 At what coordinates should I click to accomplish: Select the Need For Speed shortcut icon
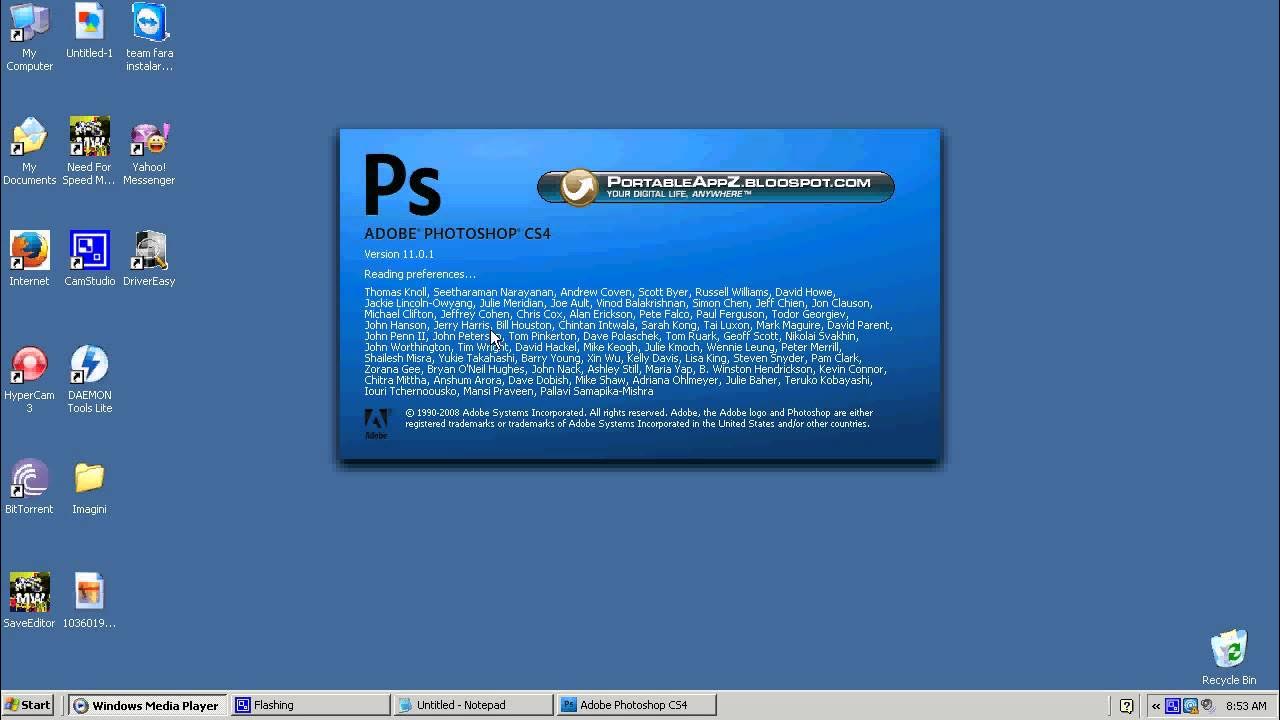click(89, 151)
